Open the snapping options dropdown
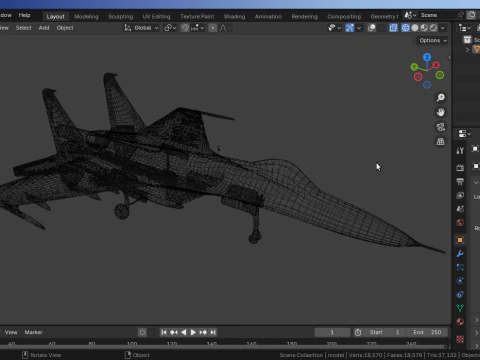 coord(198,28)
